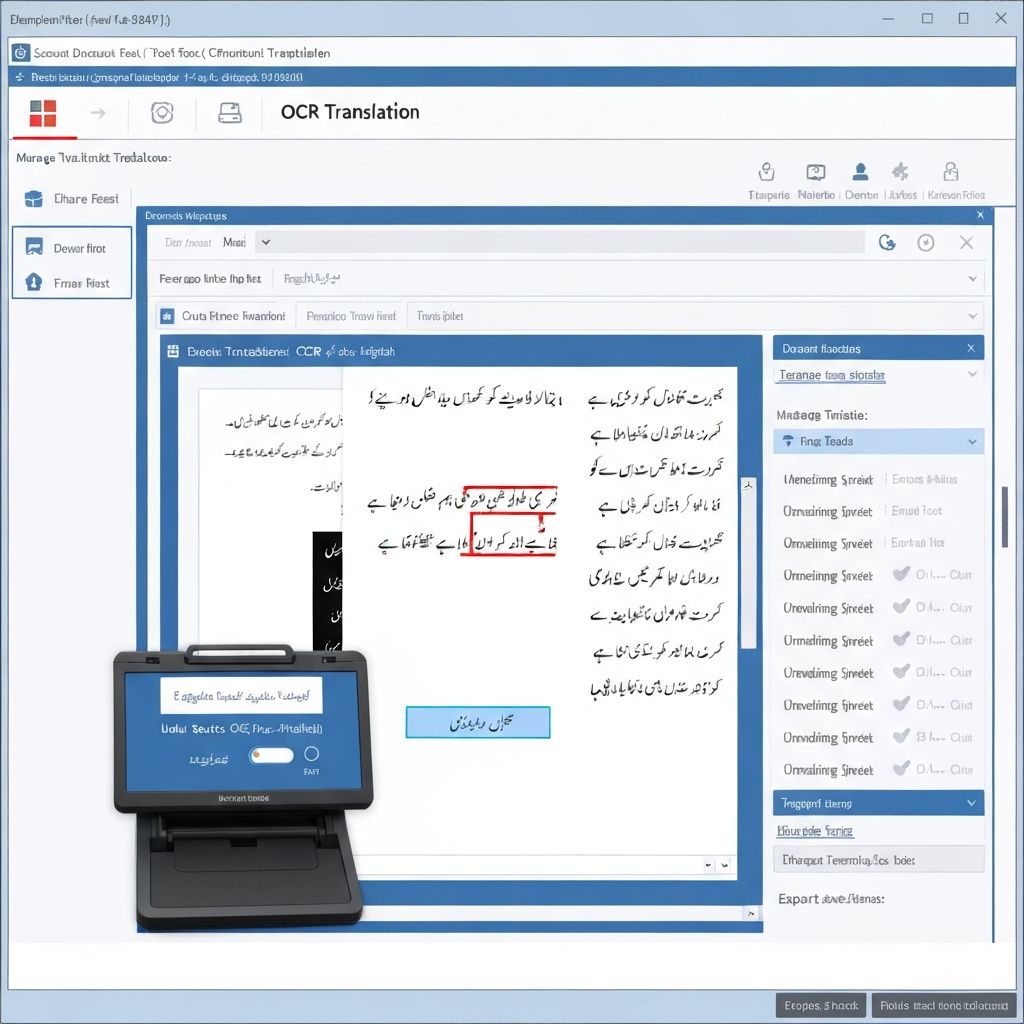Image resolution: width=1024 pixels, height=1024 pixels.
Task: Click the blue user profile icon top-right
Action: pos(861,172)
